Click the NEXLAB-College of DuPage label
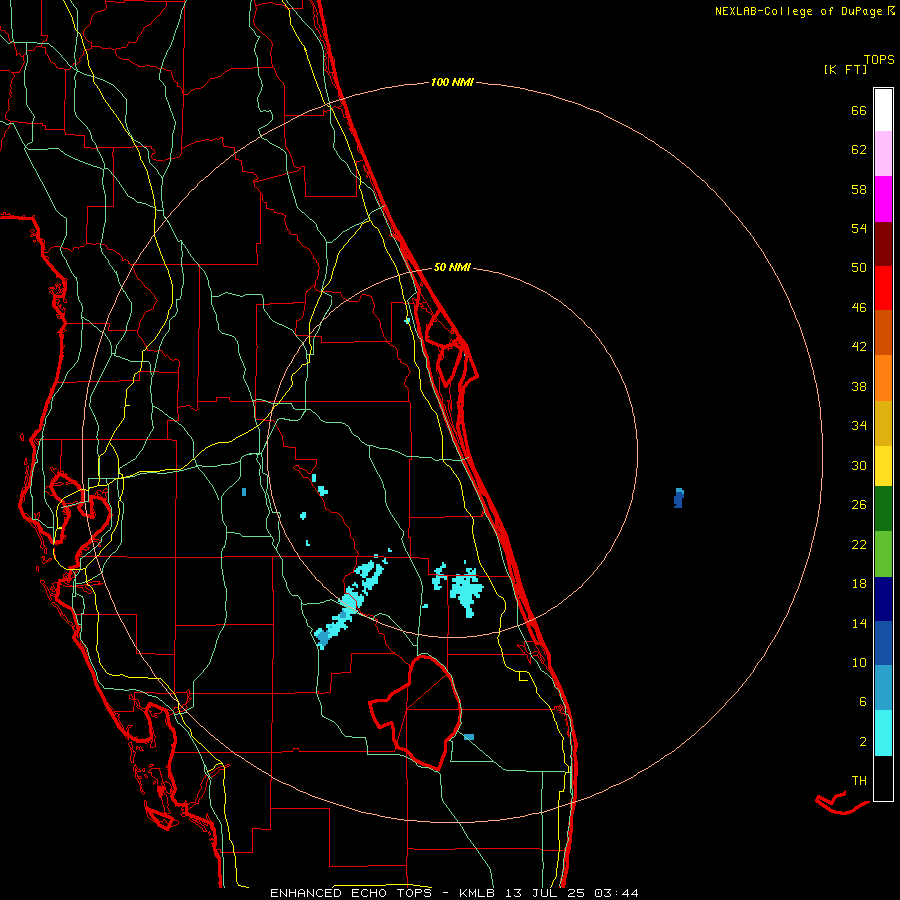The image size is (900, 900). pos(804,11)
